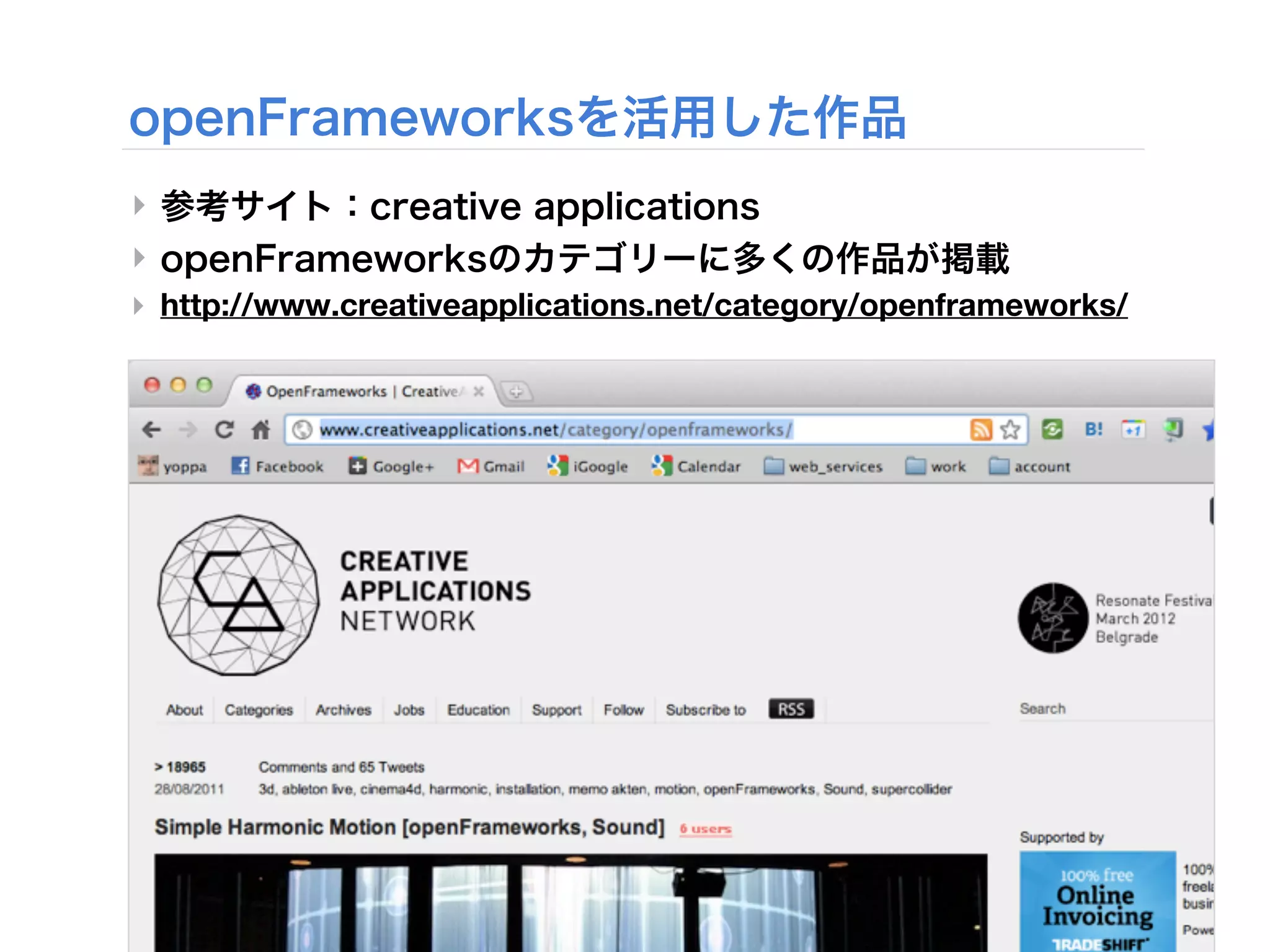1270x952 pixels.
Task: Click the green extension icon in toolbar
Action: click(x=1052, y=429)
